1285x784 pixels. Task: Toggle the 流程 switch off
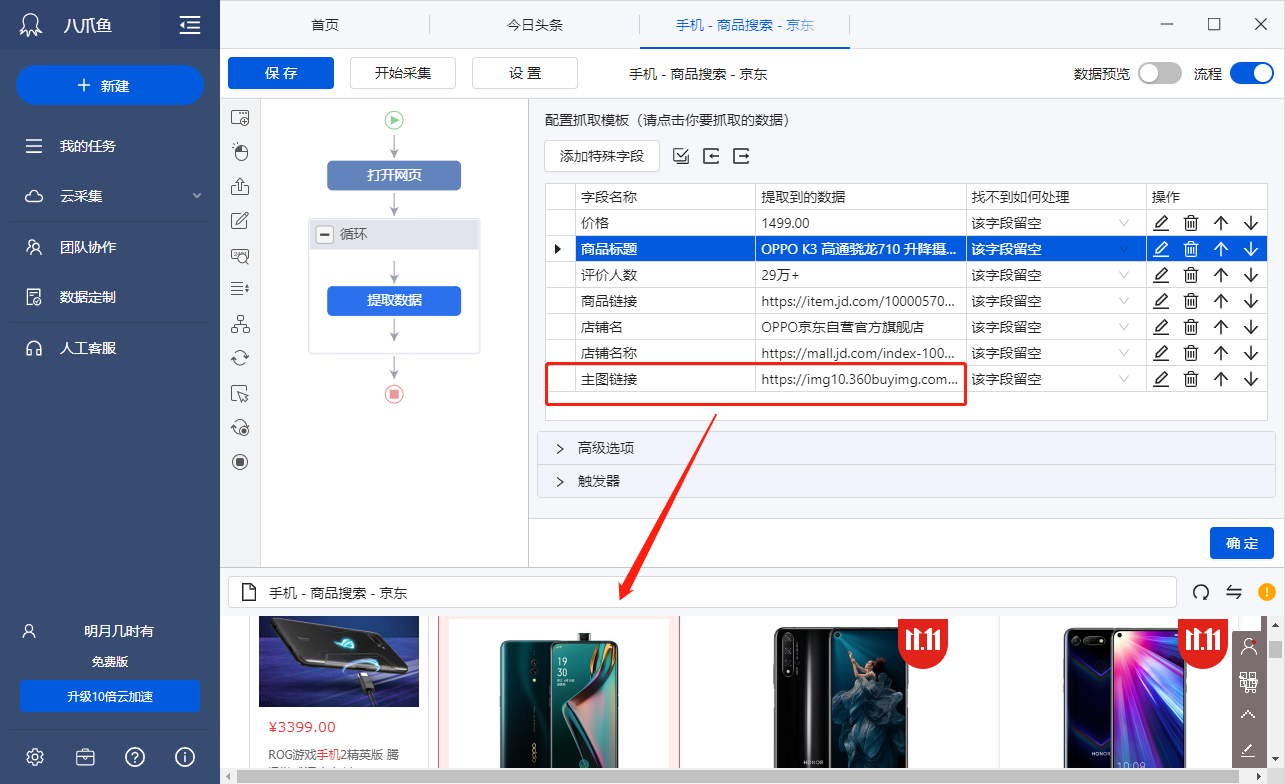[1252, 73]
